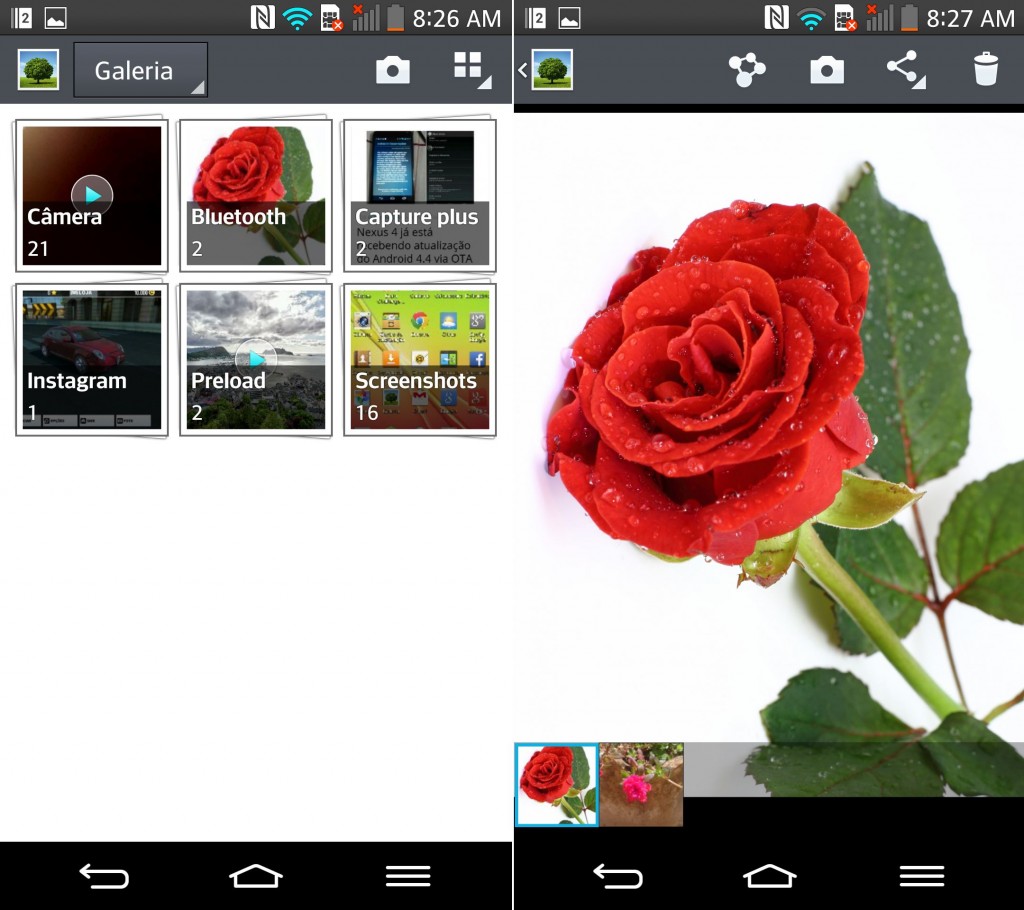The width and height of the screenshot is (1024, 910).
Task: Select pink flower thumbnail in filmstrip
Action: (x=641, y=785)
